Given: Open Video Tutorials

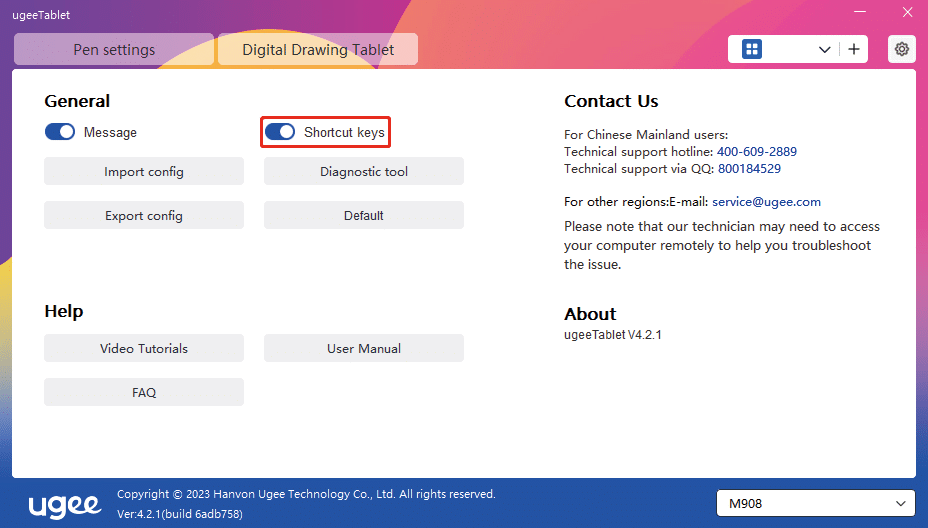Looking at the screenshot, I should 144,348.
